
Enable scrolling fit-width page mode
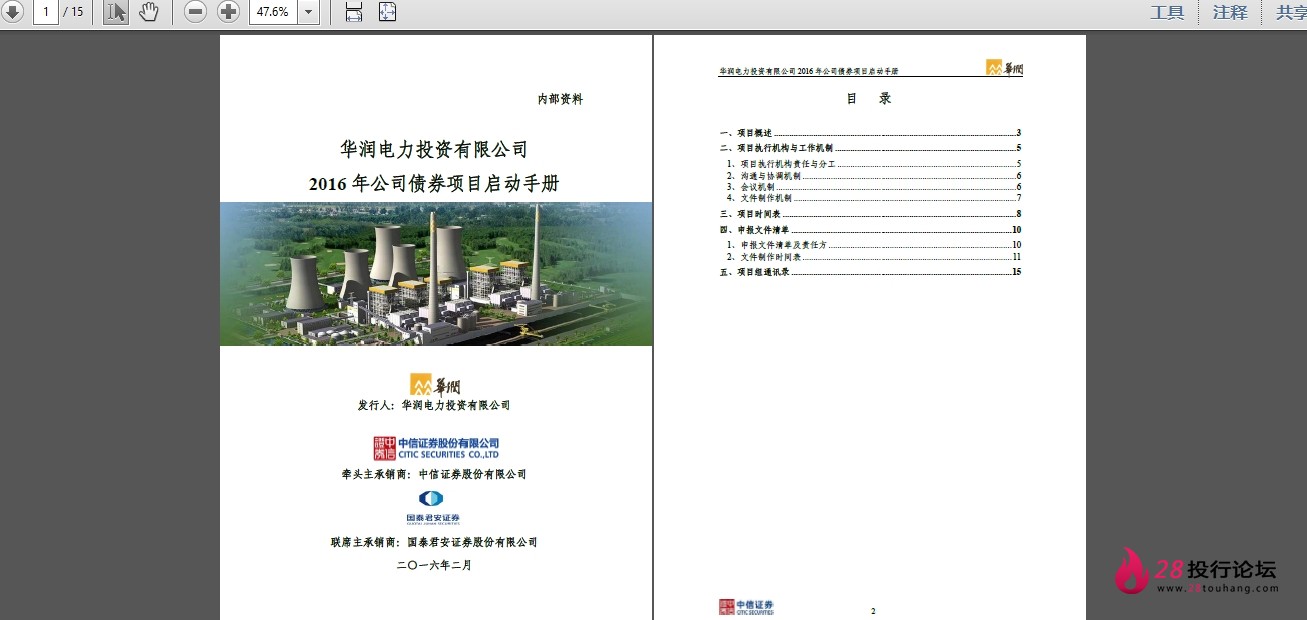point(354,12)
